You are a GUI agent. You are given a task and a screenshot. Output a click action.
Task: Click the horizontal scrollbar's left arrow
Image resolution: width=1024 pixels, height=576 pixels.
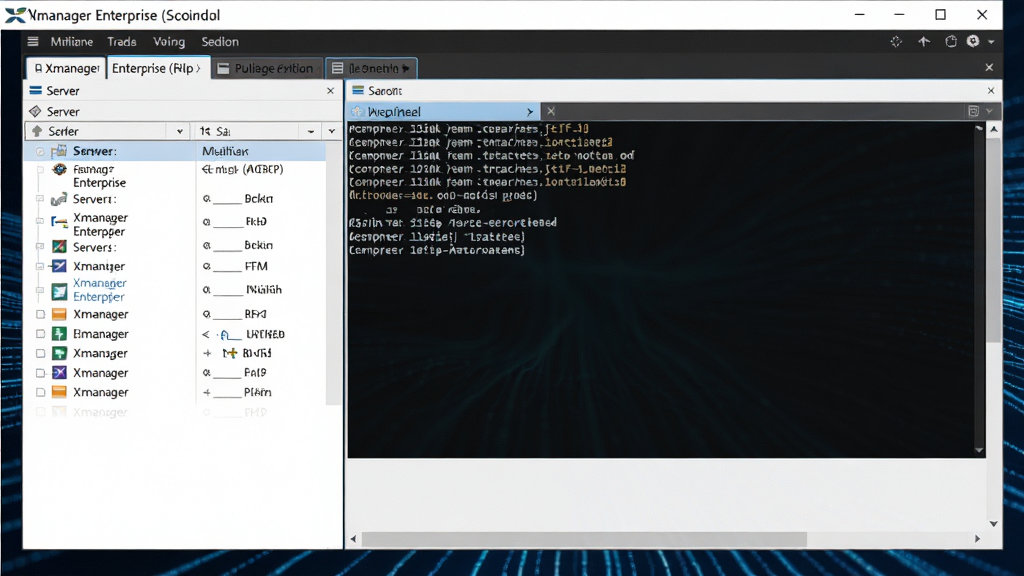(353, 539)
